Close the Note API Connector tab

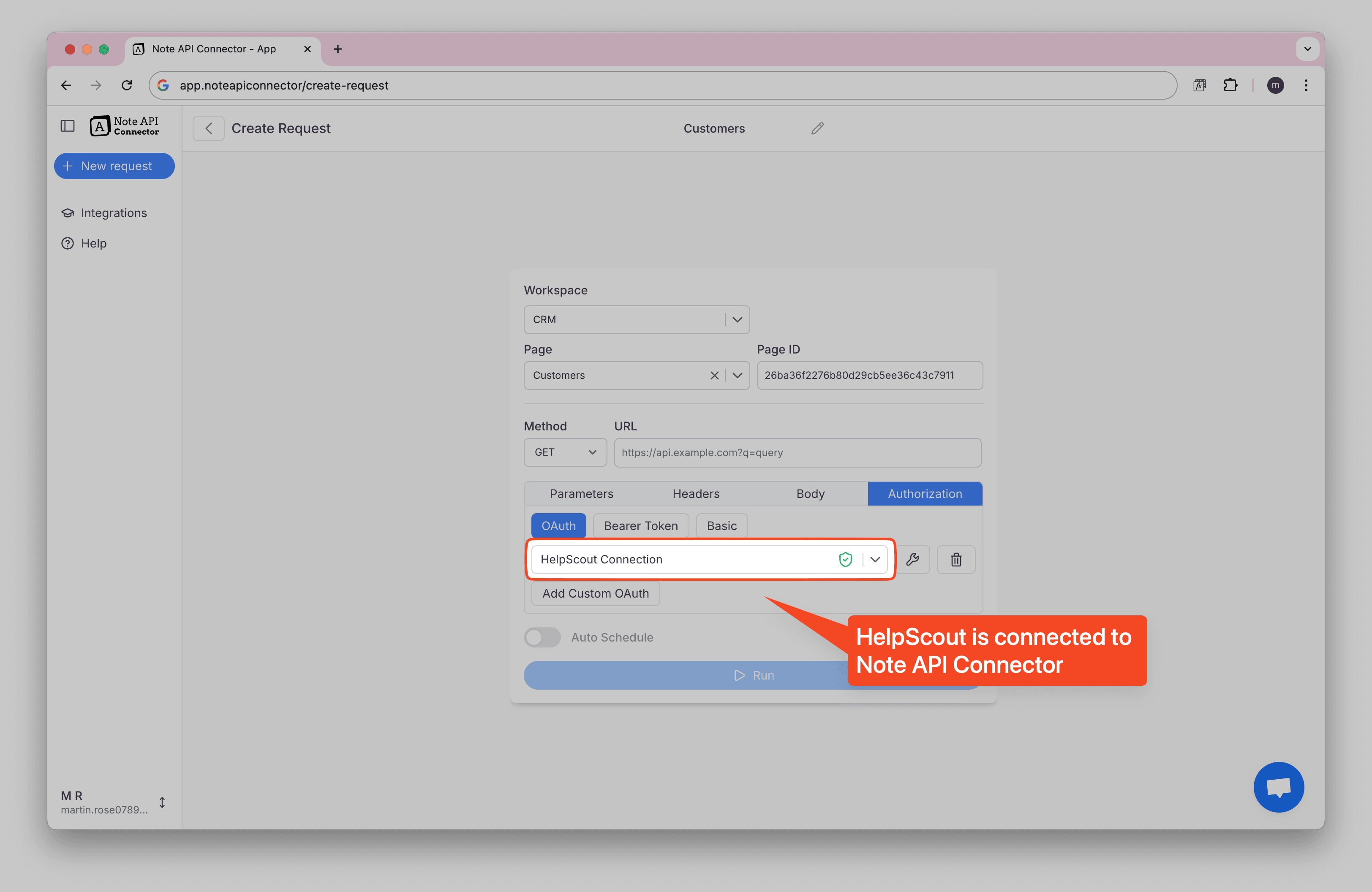point(307,49)
